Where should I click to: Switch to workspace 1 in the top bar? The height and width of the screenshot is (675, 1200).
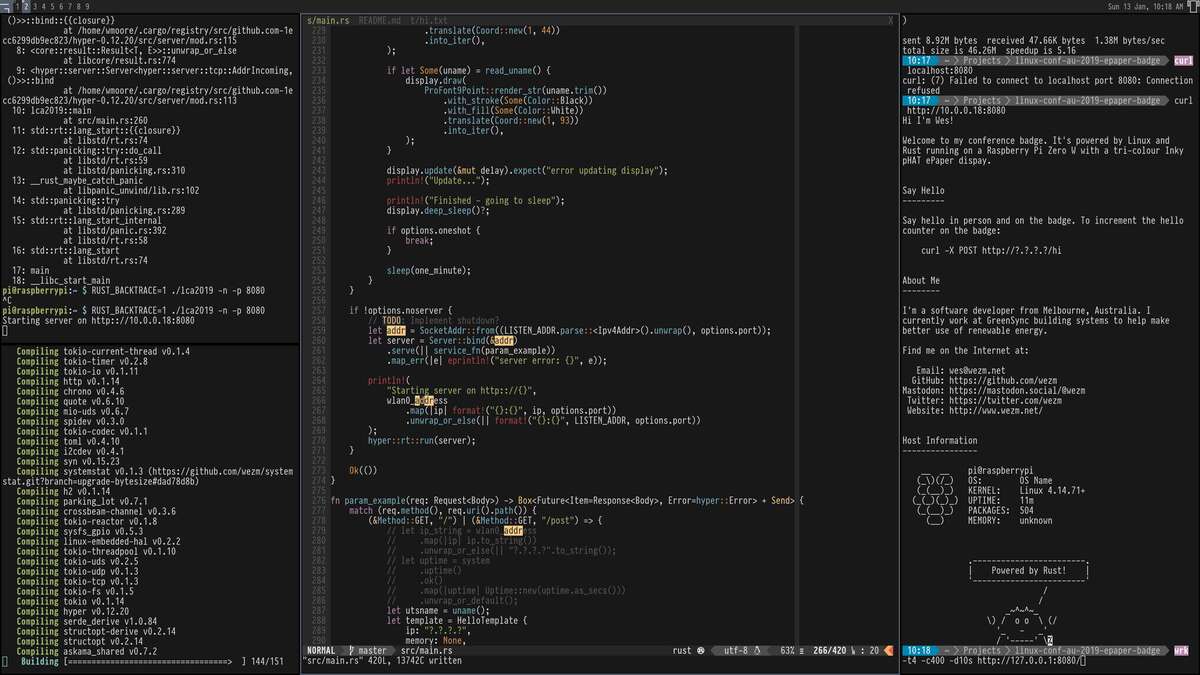point(16,6)
